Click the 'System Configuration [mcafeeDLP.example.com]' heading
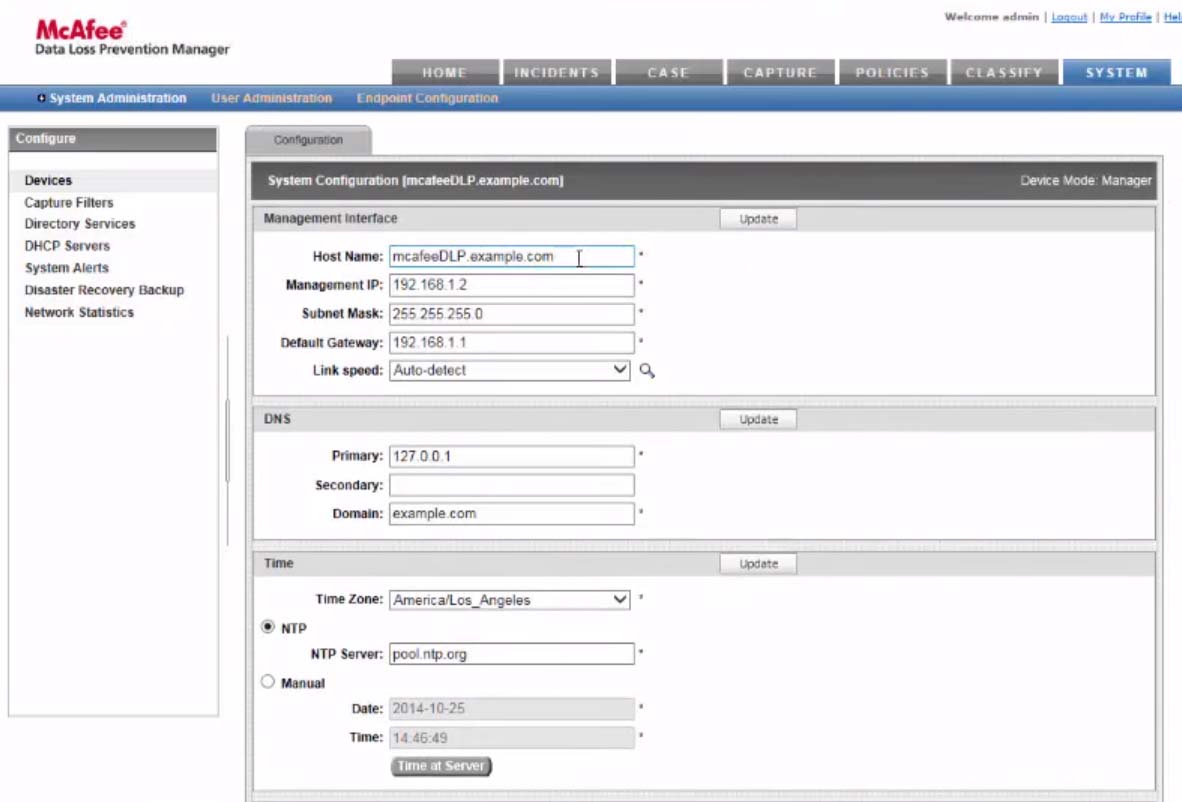The height and width of the screenshot is (802, 1182). pos(415,181)
